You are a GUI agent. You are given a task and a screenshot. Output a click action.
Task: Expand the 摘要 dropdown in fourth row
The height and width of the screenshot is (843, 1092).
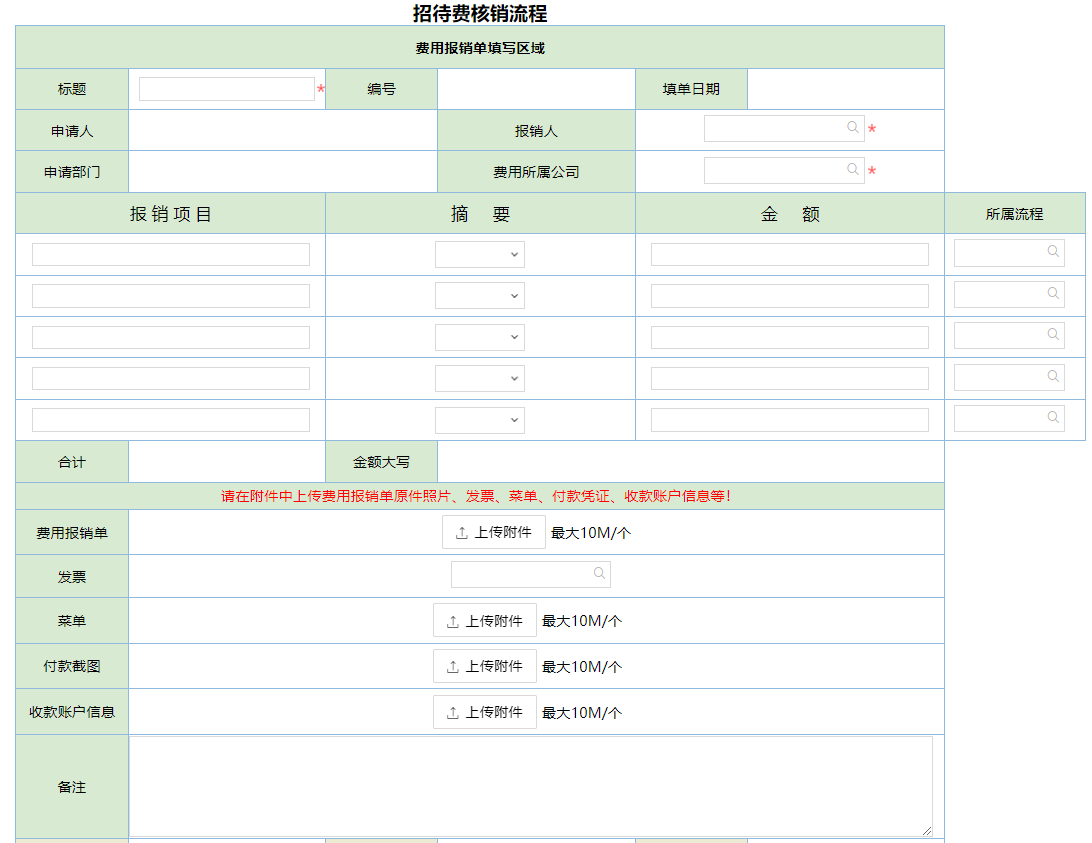pyautogui.click(x=480, y=378)
